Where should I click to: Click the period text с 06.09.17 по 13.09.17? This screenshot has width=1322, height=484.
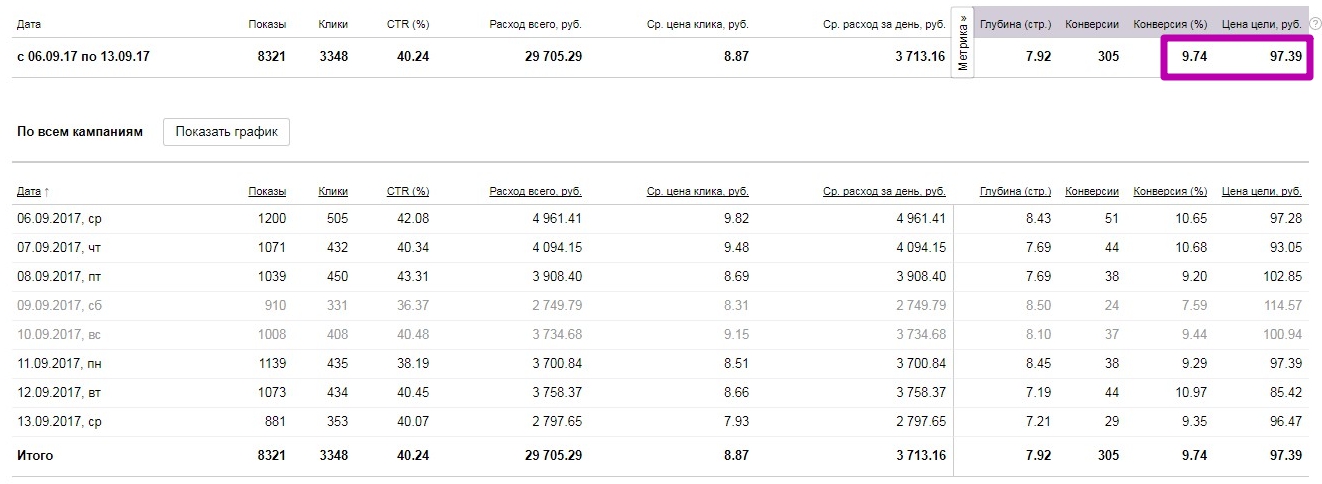pyautogui.click(x=83, y=57)
